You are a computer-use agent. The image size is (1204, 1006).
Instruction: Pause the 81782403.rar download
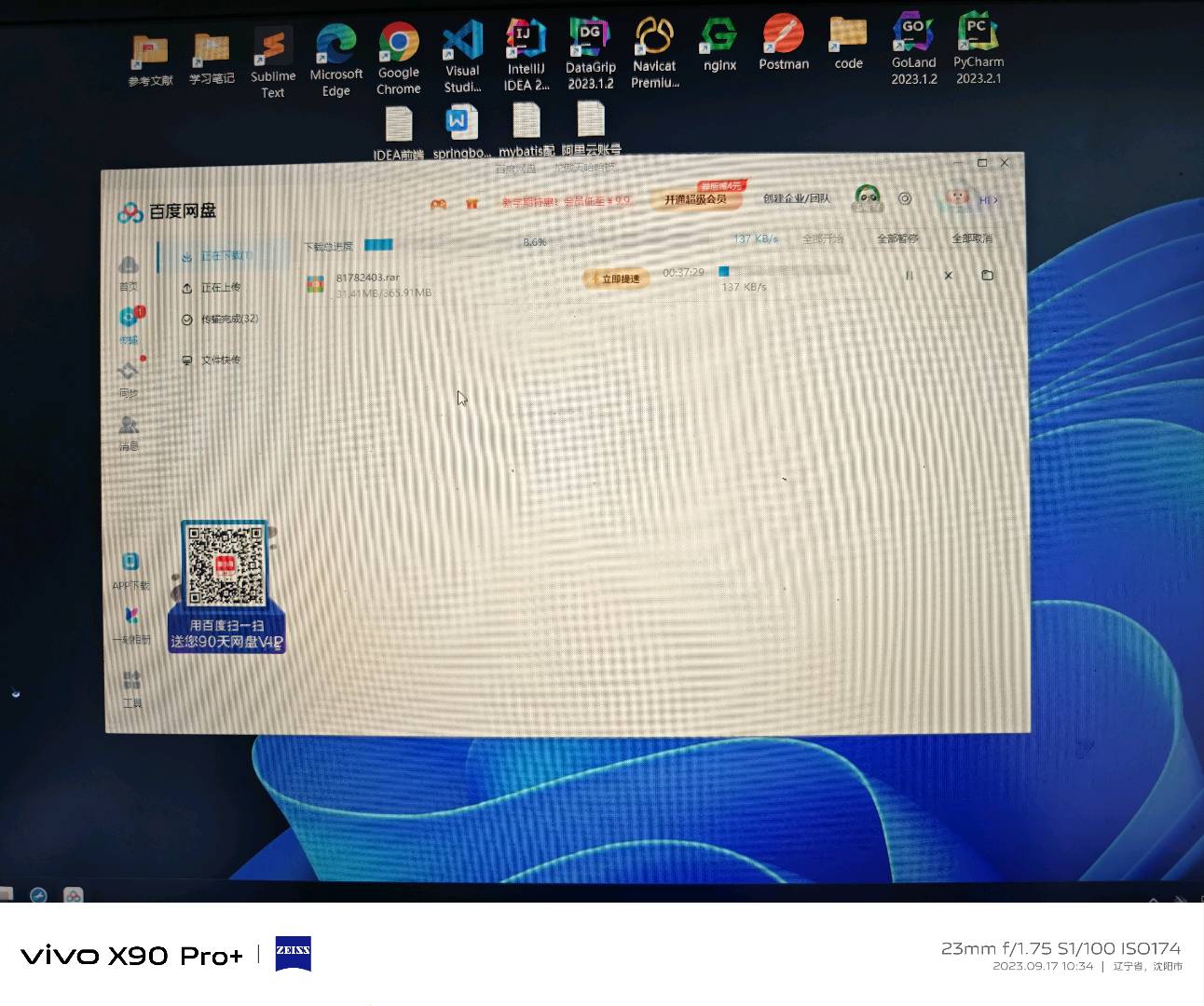[909, 276]
